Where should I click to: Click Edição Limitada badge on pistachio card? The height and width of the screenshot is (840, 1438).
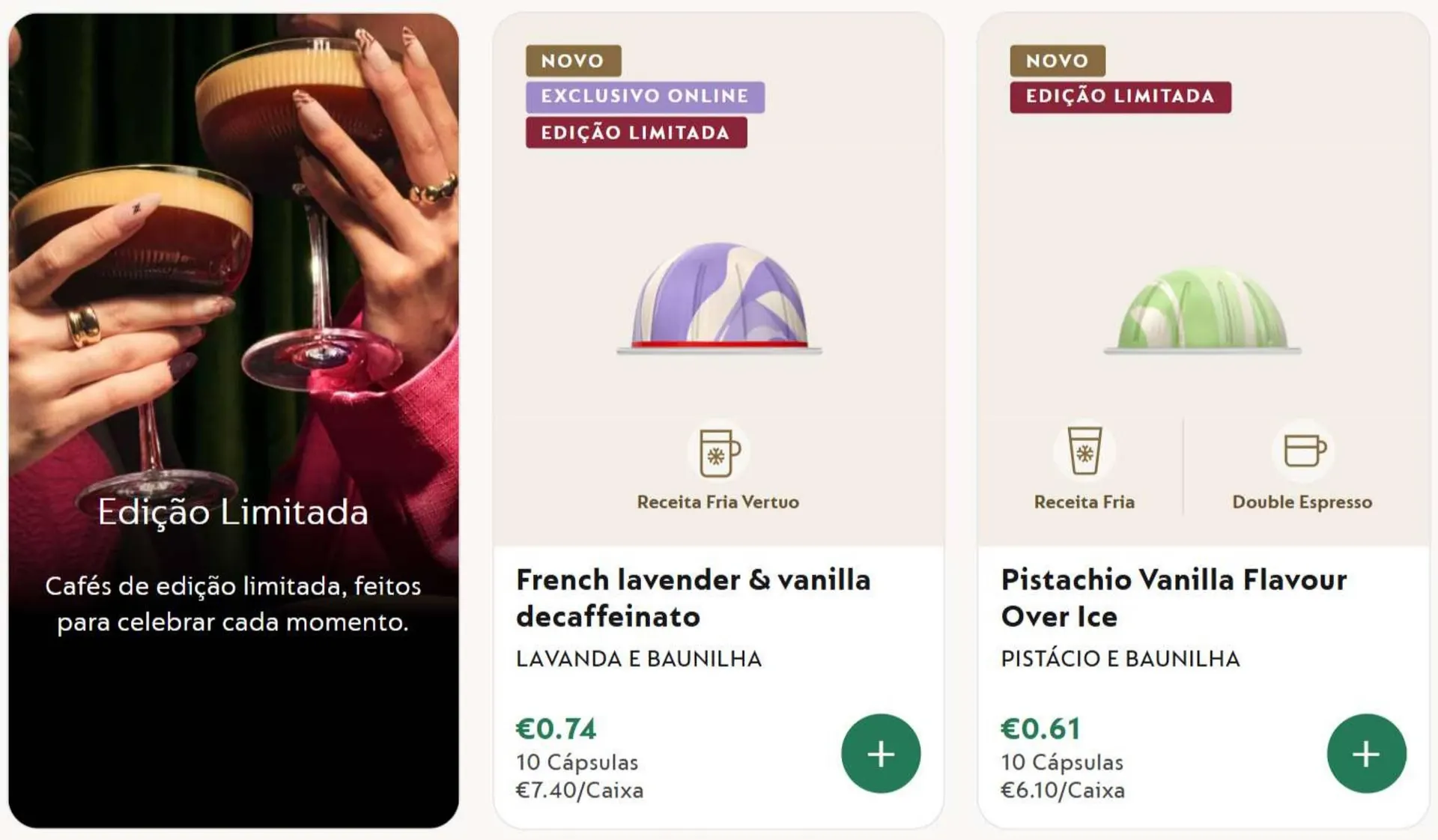pos(1120,97)
